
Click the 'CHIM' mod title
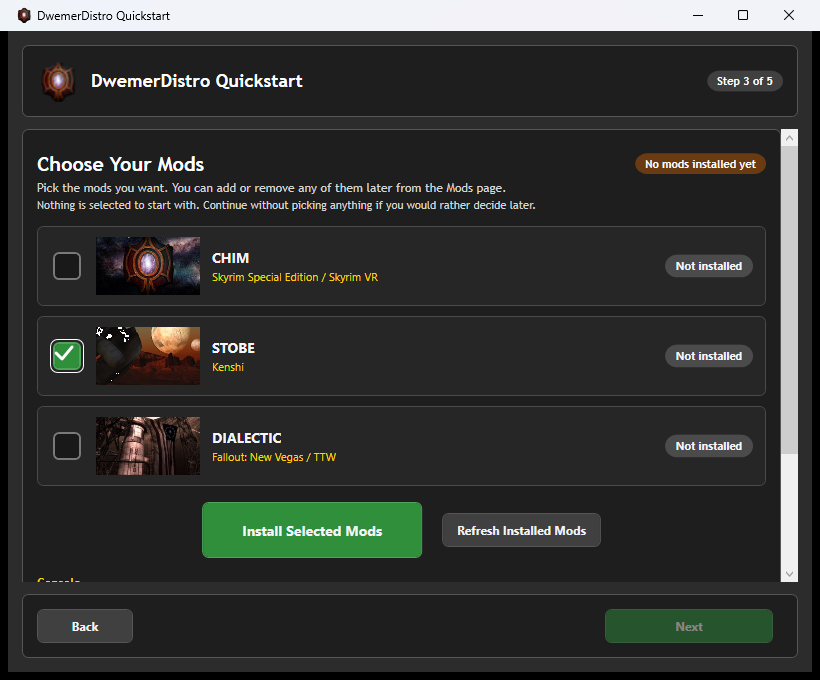tap(231, 258)
